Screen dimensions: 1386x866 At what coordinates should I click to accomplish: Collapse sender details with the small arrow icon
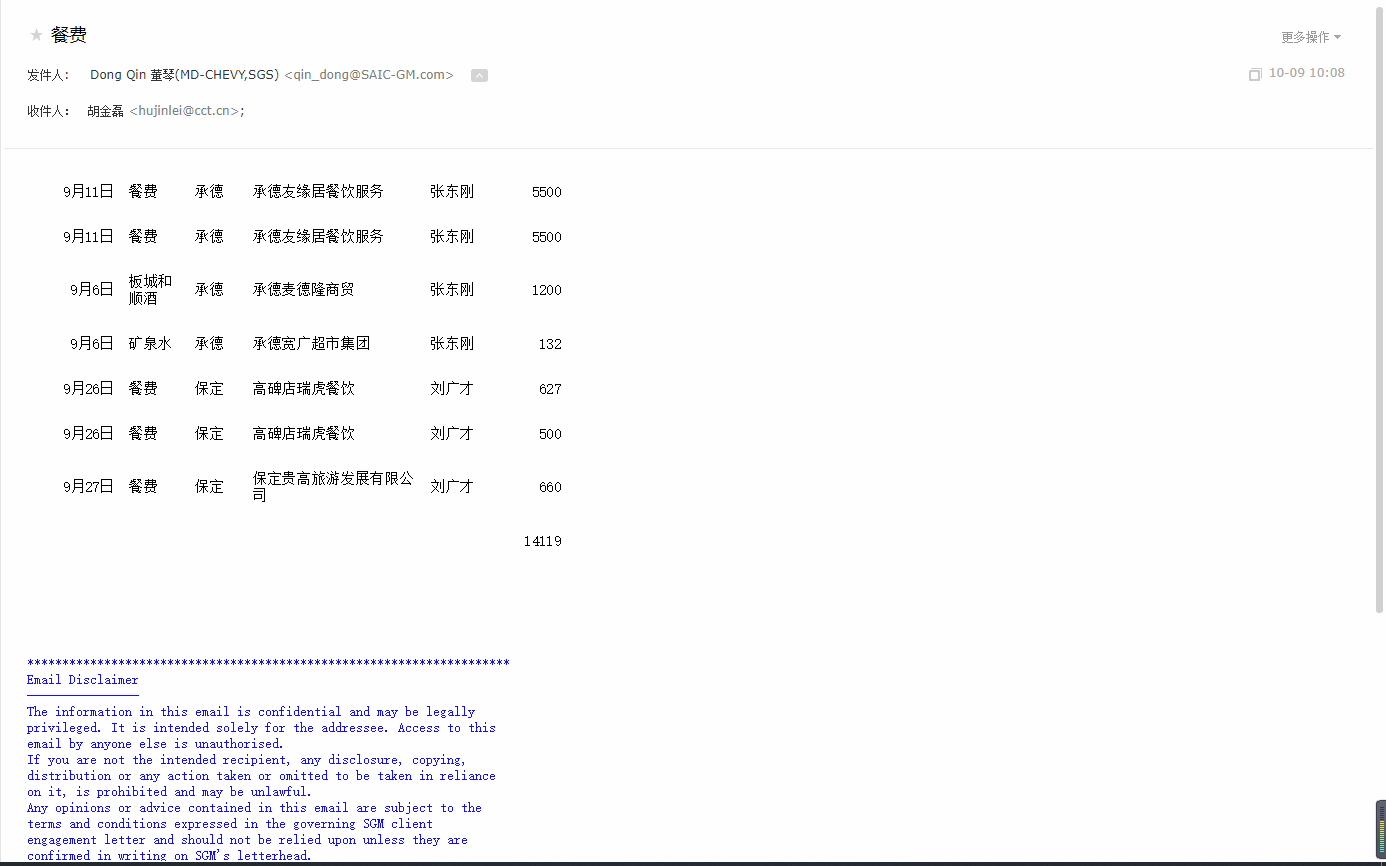pyautogui.click(x=479, y=75)
